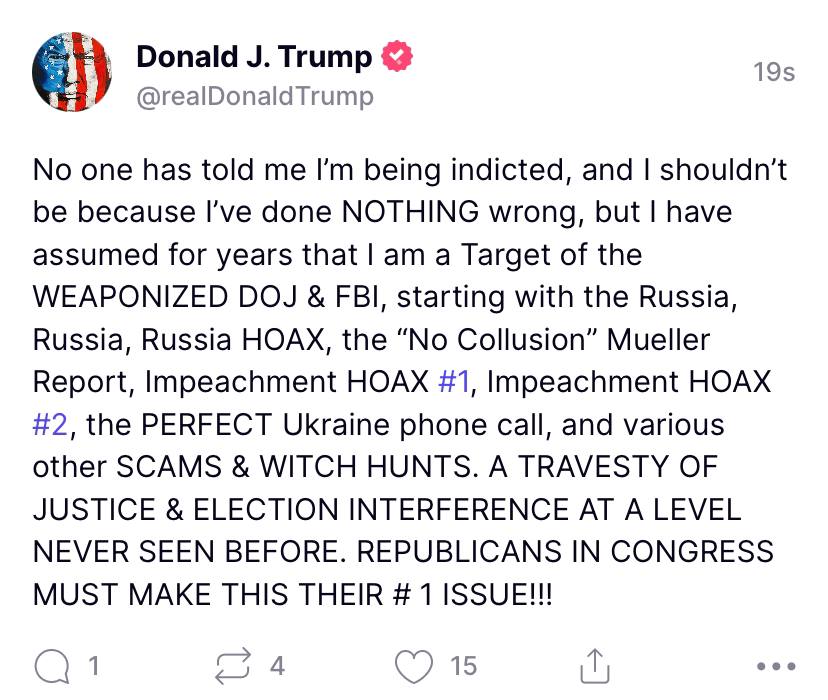Click the repost count "4"
Viewport: 828px width, 700px height.
point(277,665)
